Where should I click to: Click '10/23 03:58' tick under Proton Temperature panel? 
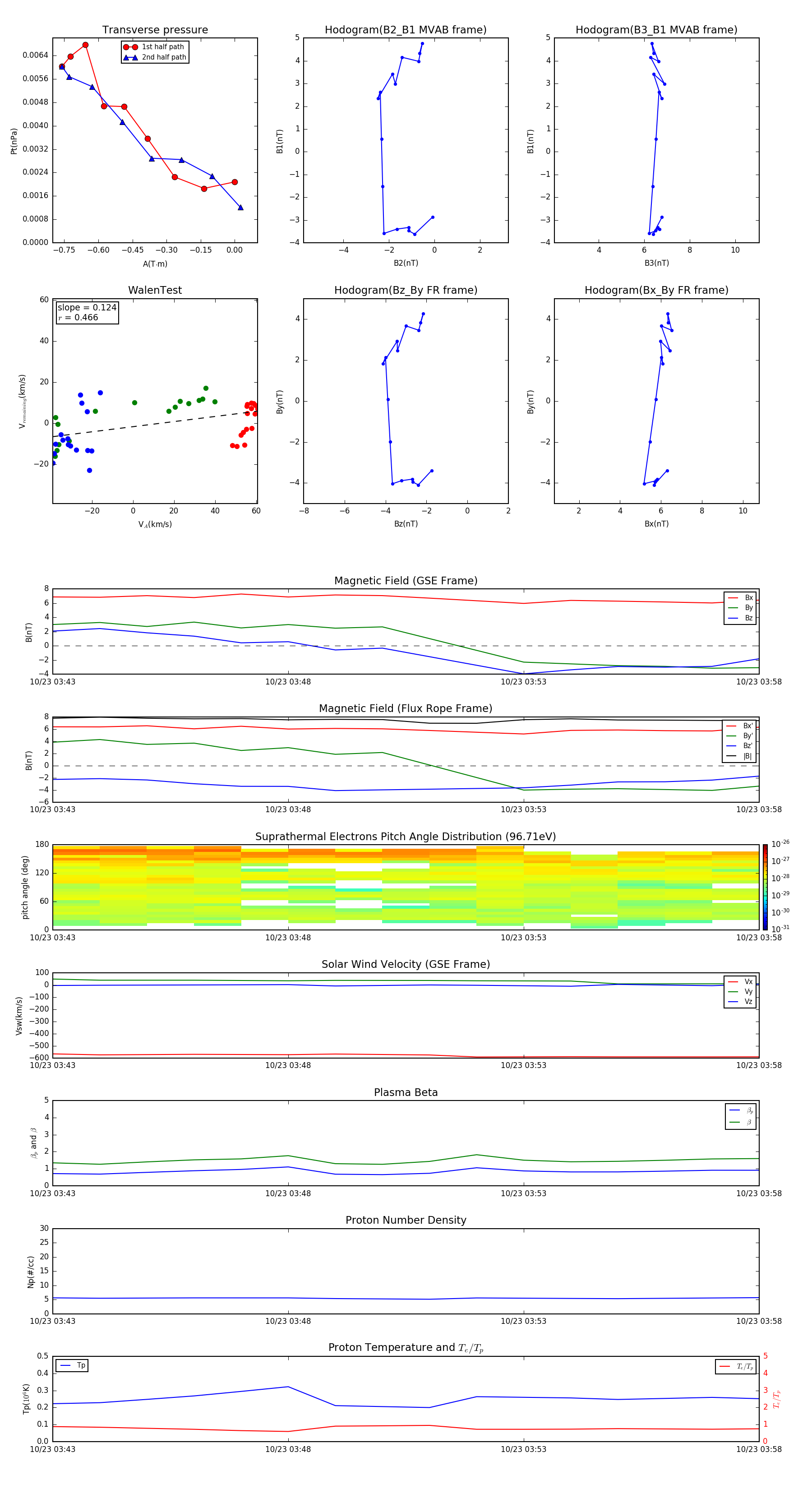coord(758,1449)
